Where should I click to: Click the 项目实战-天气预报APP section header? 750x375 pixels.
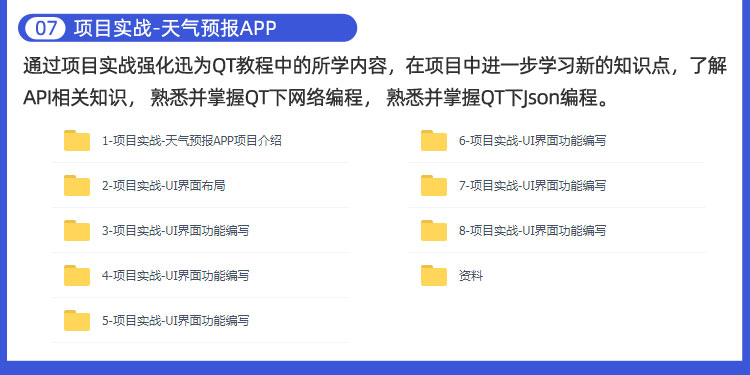[175, 28]
